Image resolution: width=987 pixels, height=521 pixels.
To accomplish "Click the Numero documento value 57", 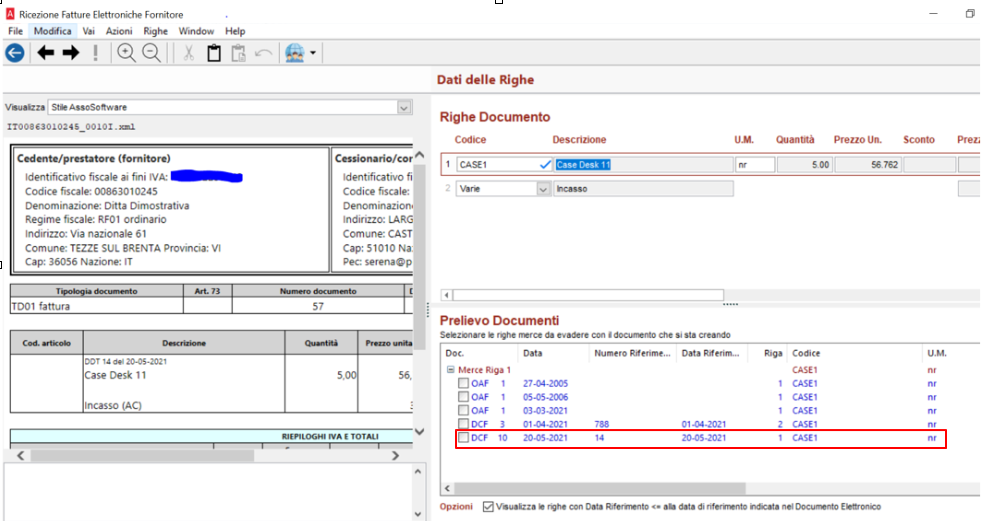I will pos(318,306).
